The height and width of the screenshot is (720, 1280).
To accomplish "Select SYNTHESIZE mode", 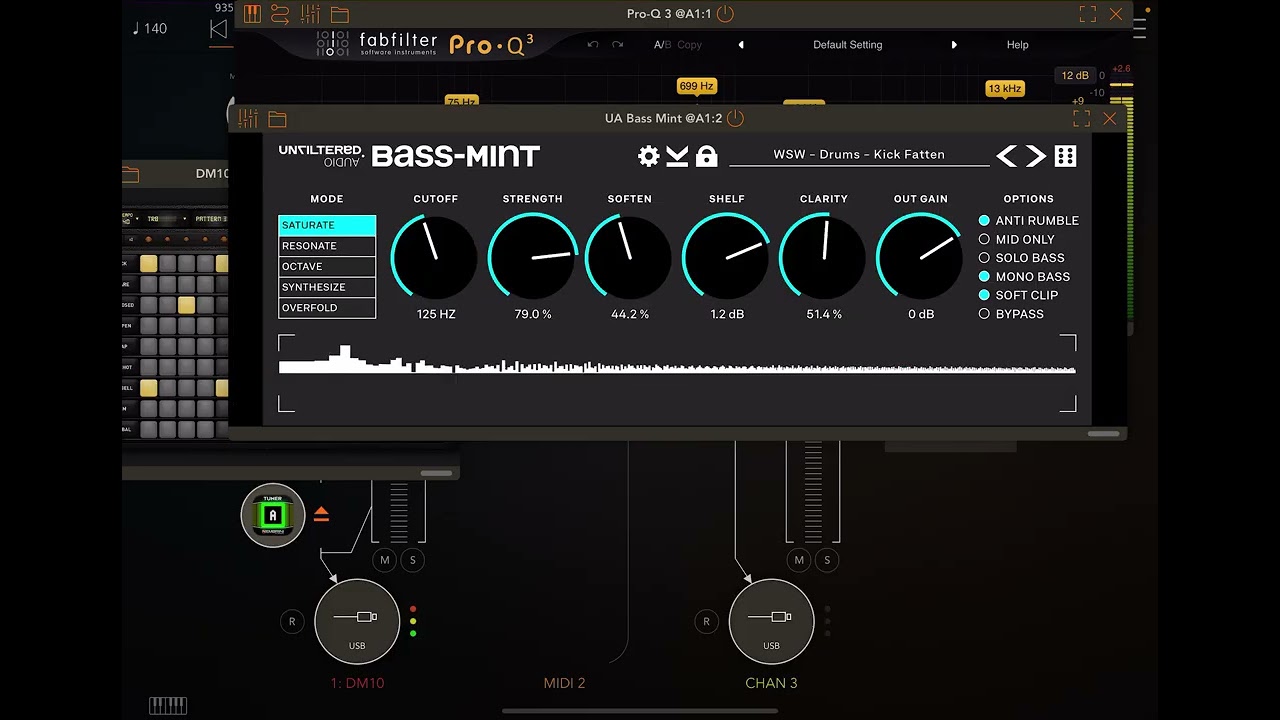I will point(327,287).
